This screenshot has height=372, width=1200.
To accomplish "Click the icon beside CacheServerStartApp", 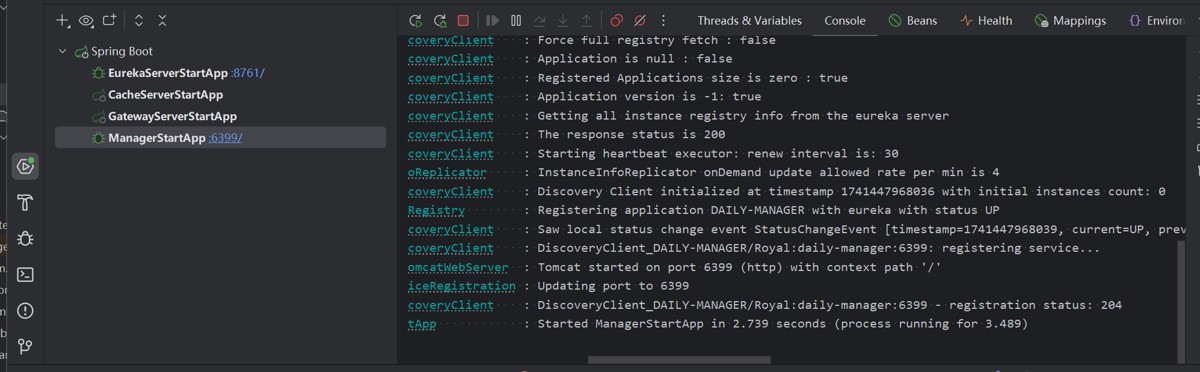I will coord(98,95).
